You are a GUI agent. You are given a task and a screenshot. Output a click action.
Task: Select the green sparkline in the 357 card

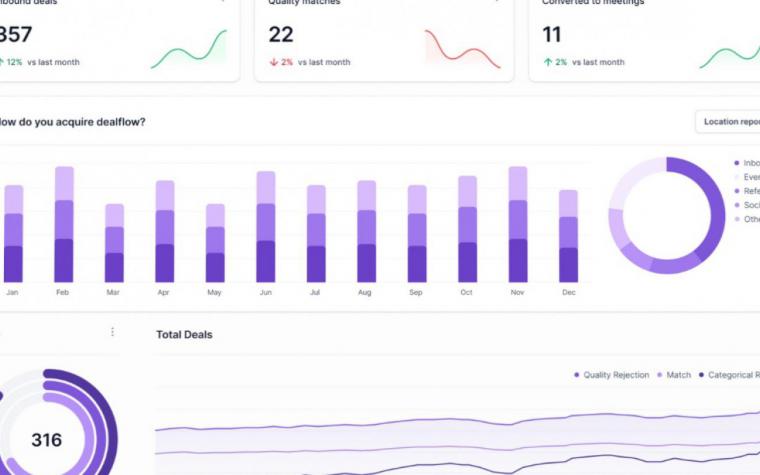(x=189, y=49)
